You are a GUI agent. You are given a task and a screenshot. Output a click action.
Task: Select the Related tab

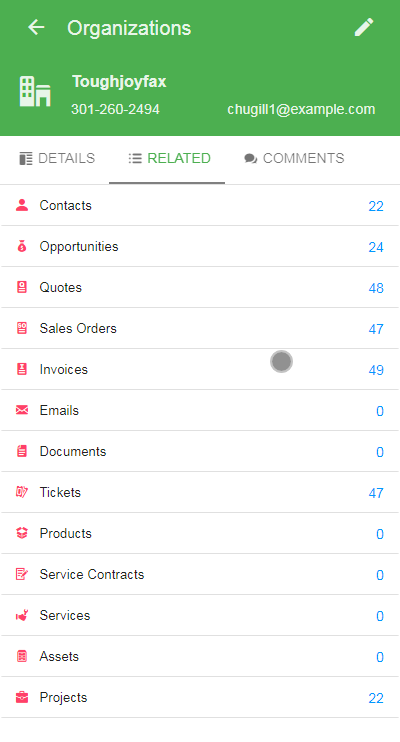click(169, 158)
